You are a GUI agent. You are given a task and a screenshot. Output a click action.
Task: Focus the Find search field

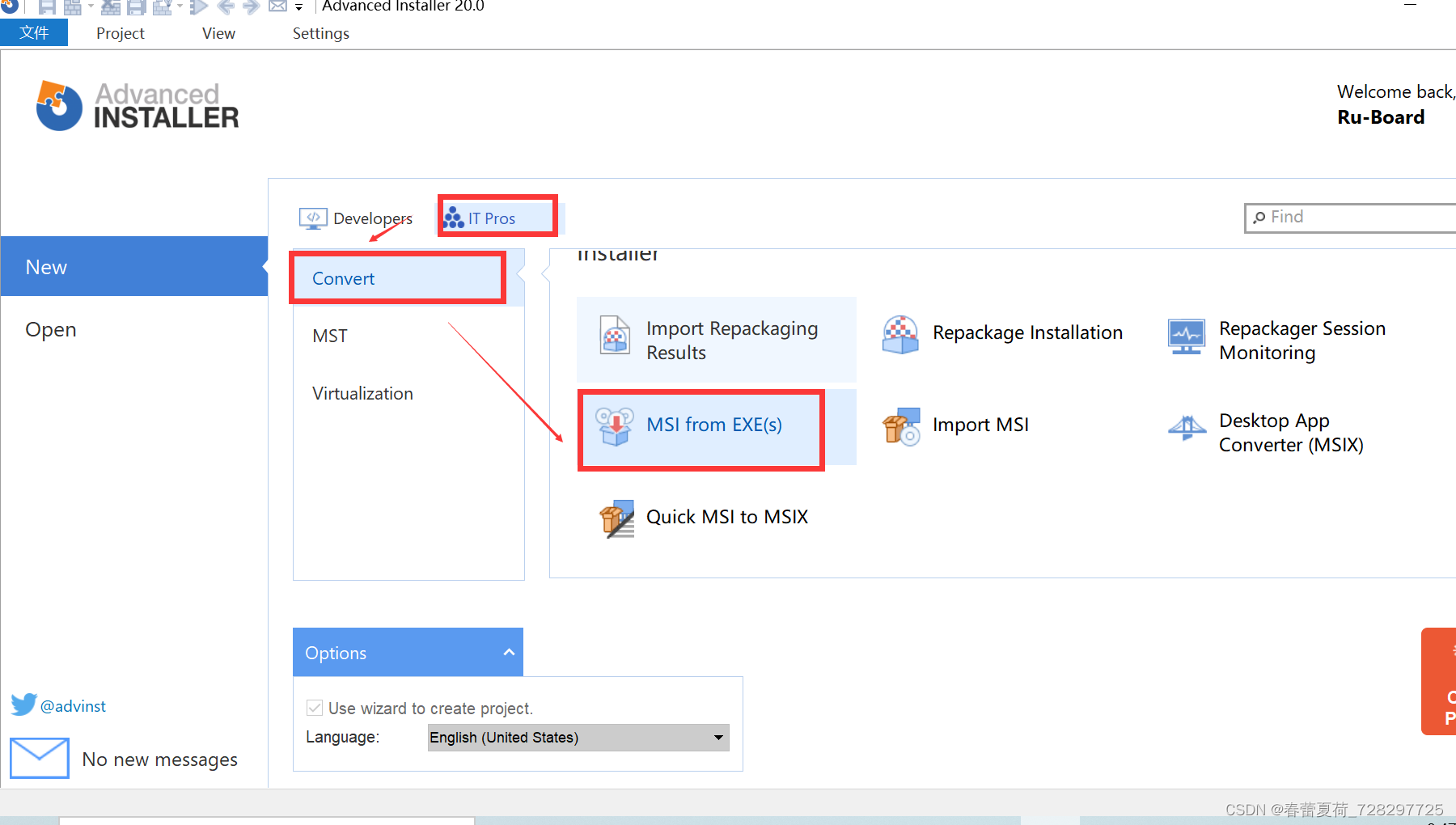click(x=1350, y=218)
